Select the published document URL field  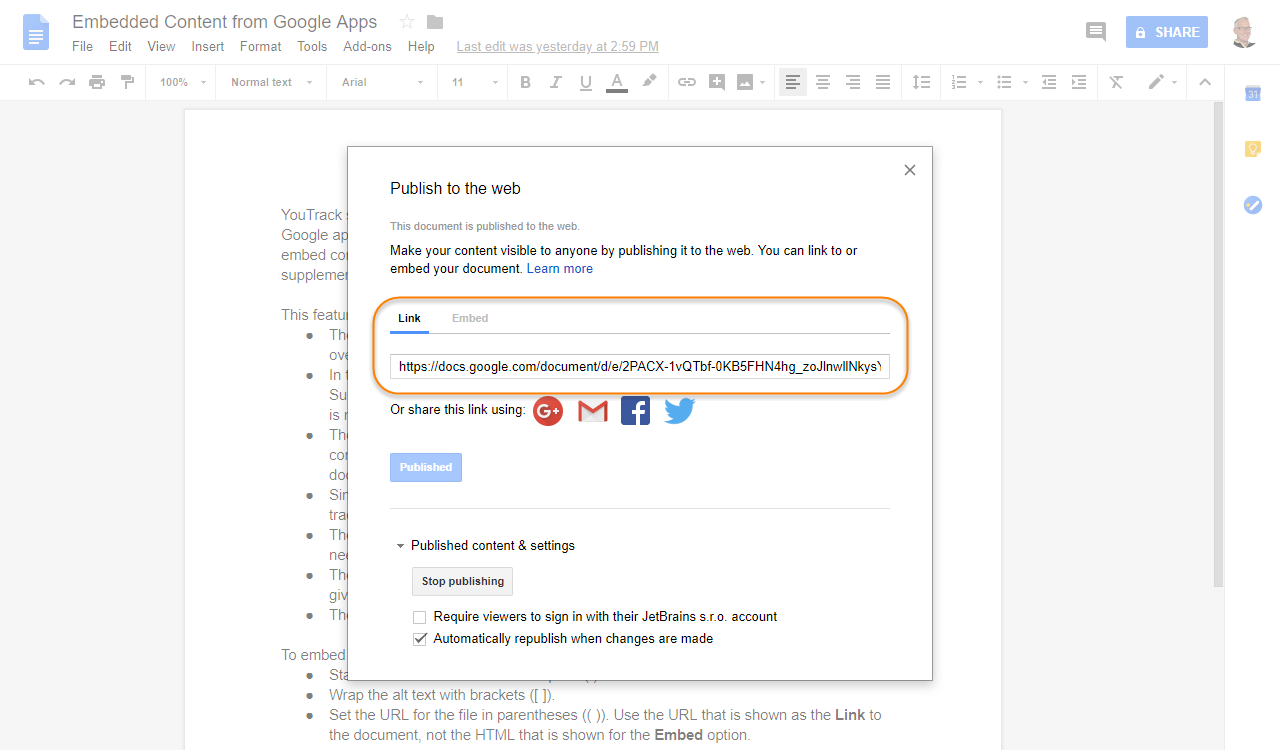[x=640, y=366]
